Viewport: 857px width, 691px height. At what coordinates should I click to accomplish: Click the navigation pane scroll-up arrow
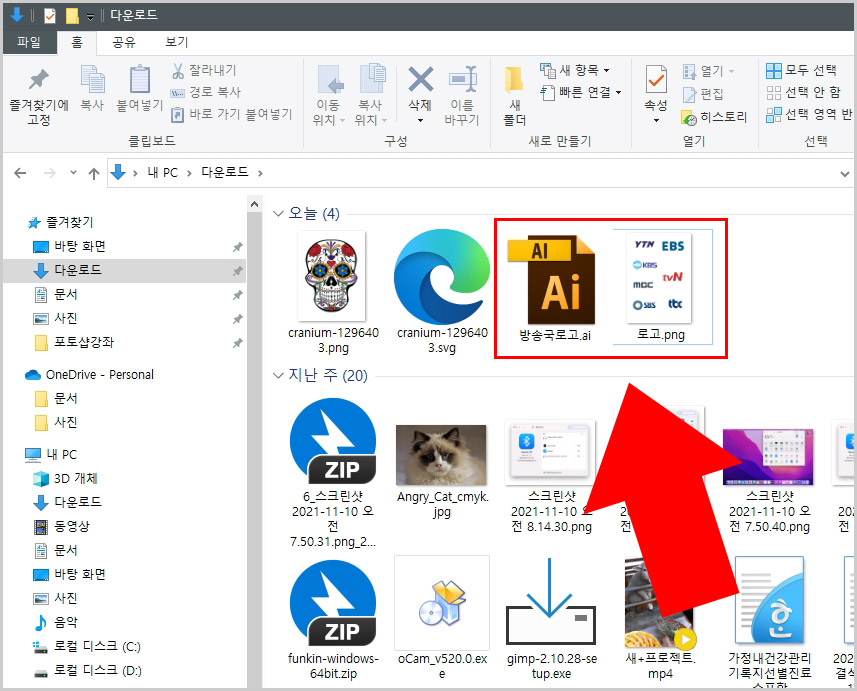254,204
